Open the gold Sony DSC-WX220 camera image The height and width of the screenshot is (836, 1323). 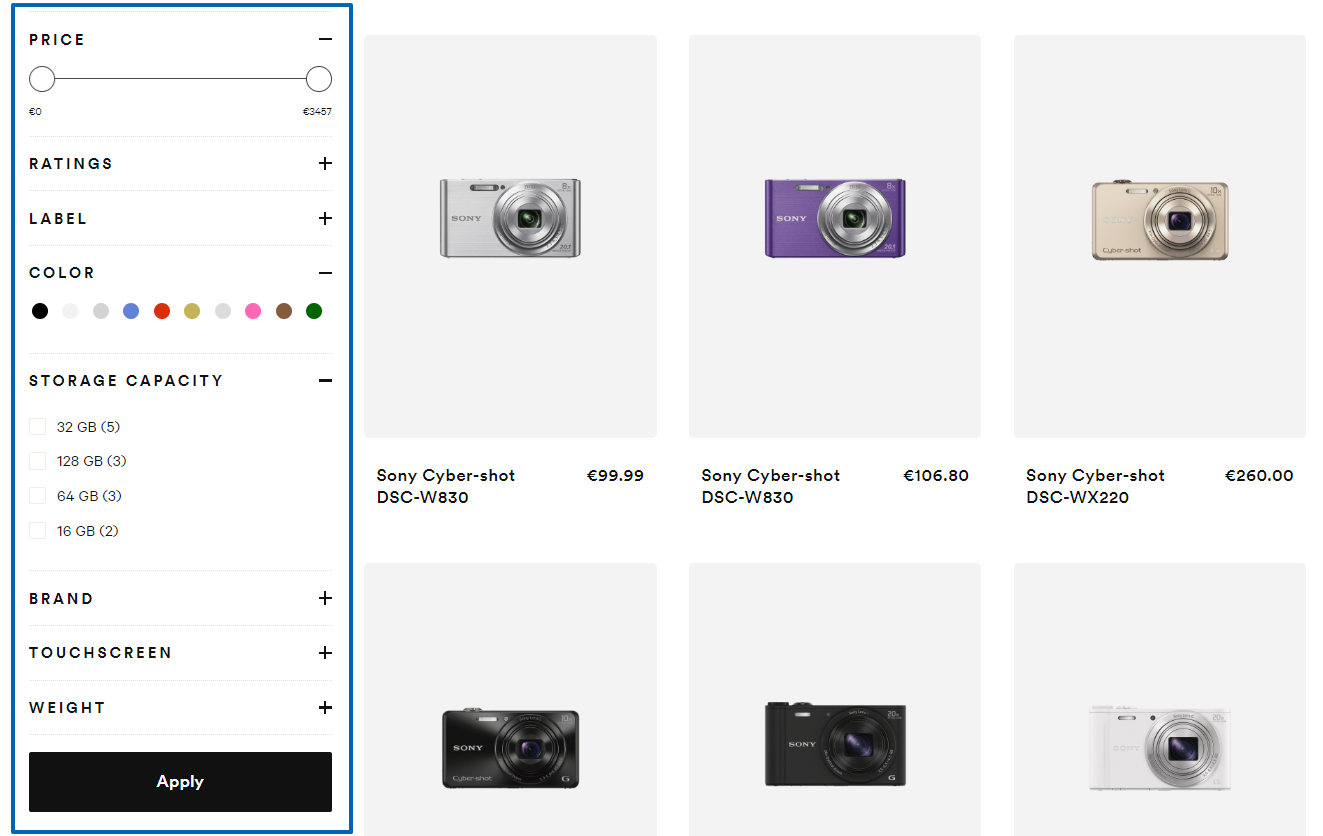pyautogui.click(x=1160, y=237)
